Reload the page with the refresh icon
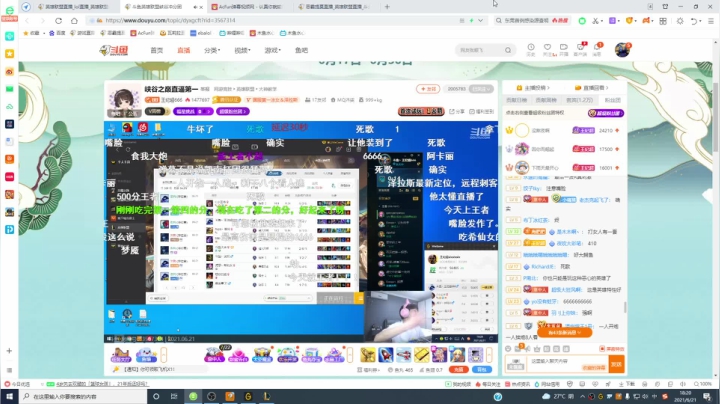720x404 pixels. [58, 21]
